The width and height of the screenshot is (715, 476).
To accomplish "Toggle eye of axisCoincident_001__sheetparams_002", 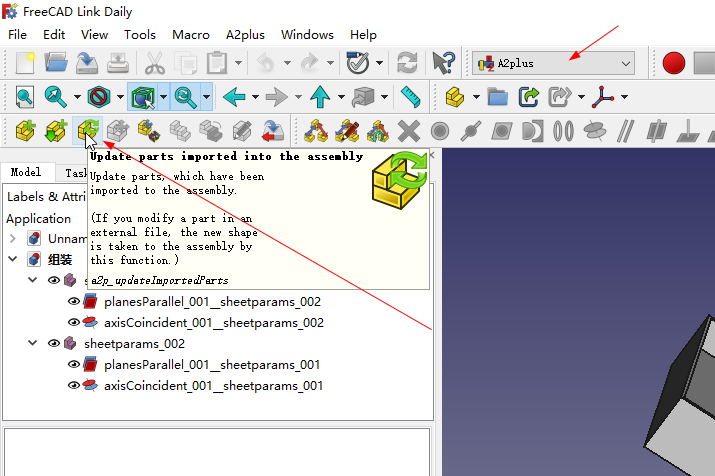I will (74, 322).
